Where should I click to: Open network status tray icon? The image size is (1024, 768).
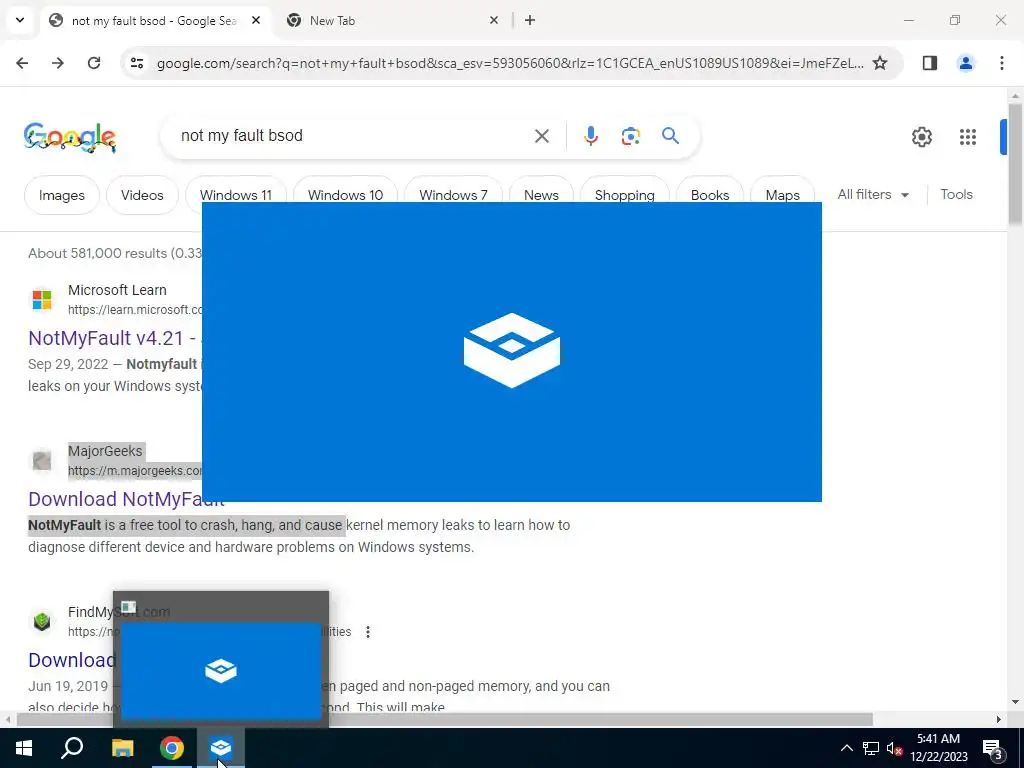click(x=871, y=748)
